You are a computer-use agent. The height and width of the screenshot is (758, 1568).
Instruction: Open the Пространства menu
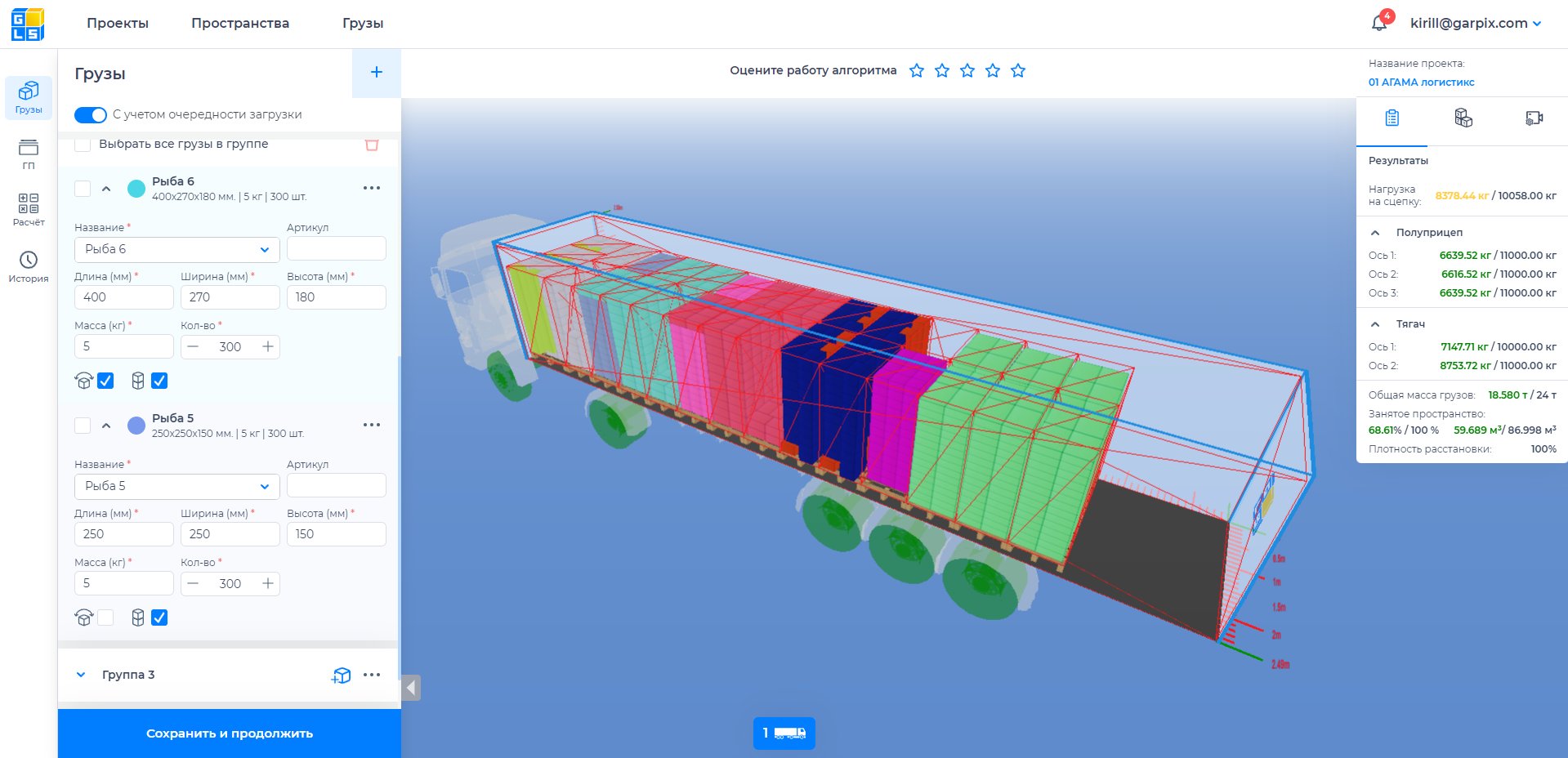239,23
